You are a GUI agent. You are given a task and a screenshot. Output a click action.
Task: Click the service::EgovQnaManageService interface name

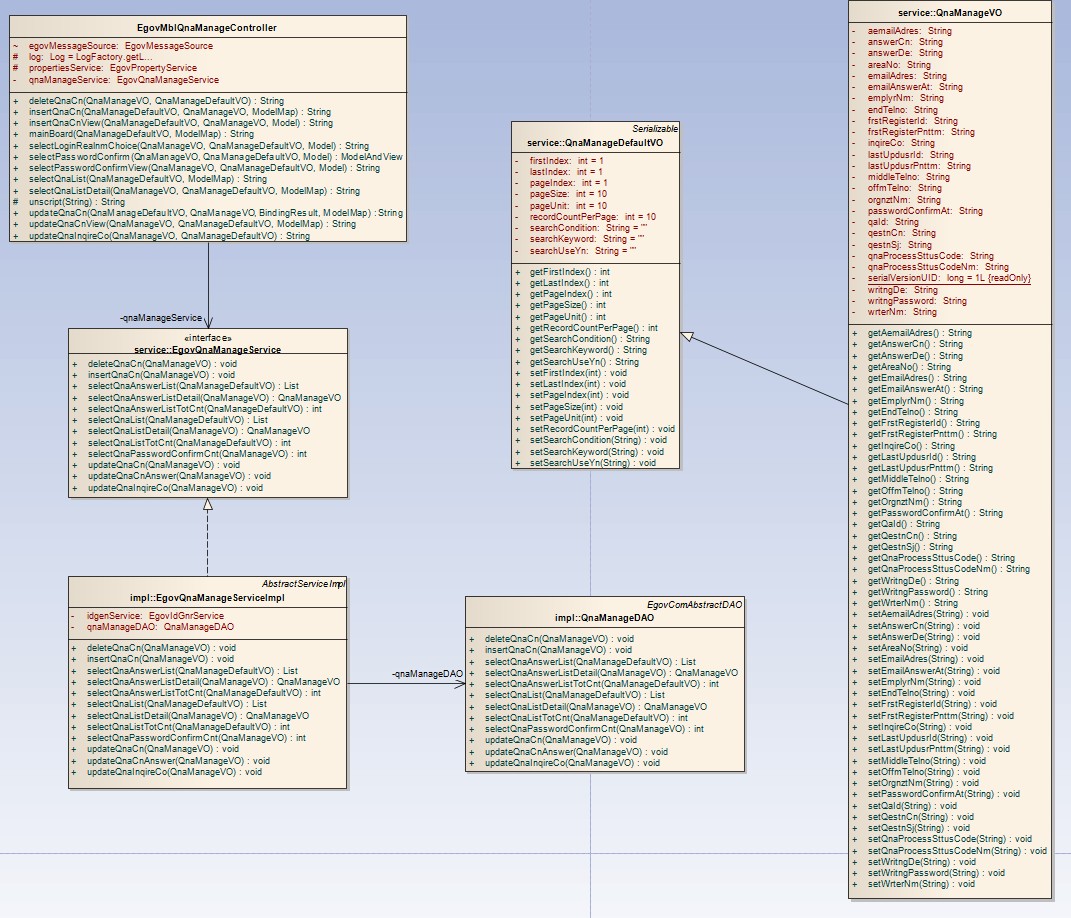[x=207, y=350]
